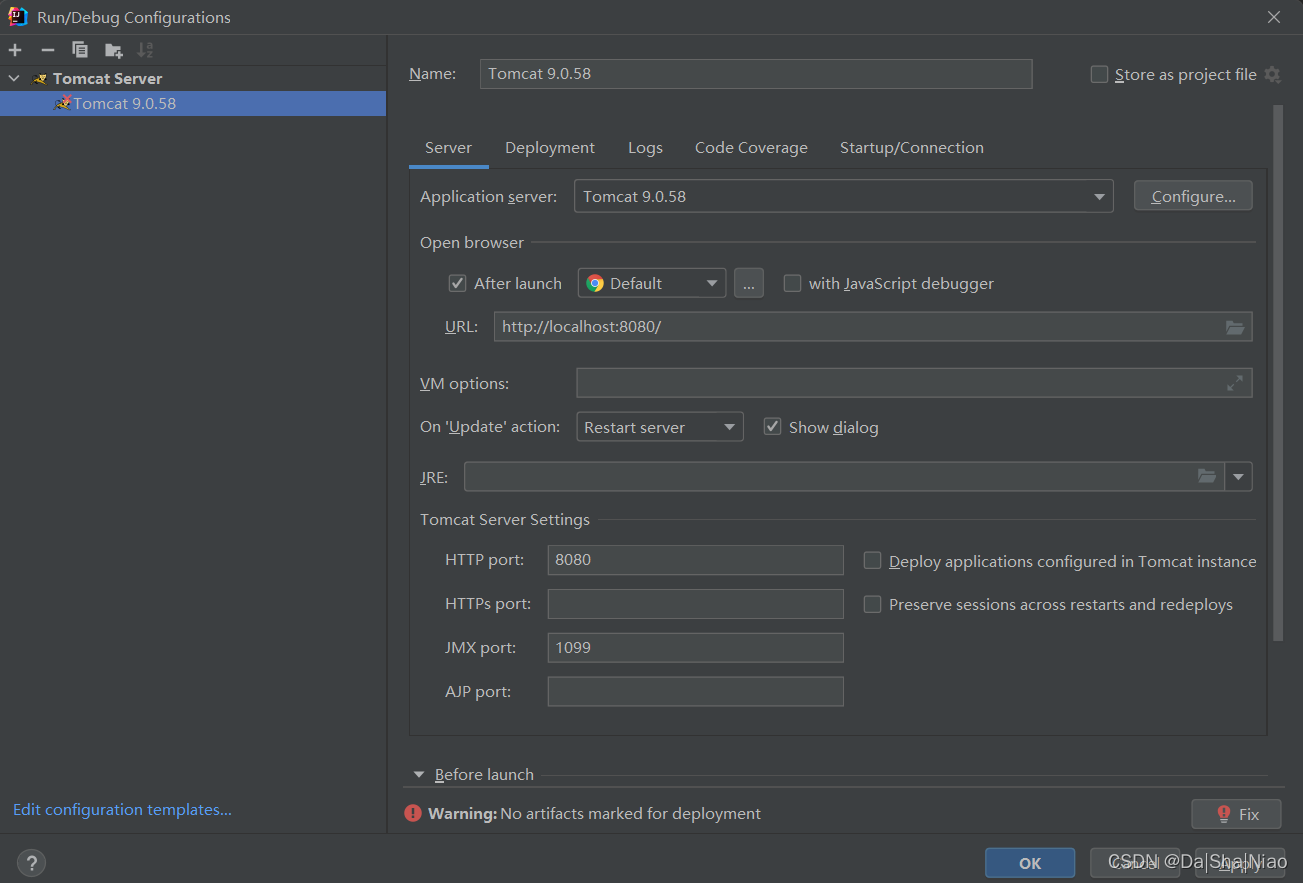Open the On Update action Restart server dropdown
Image resolution: width=1303 pixels, height=883 pixels.
click(x=660, y=427)
